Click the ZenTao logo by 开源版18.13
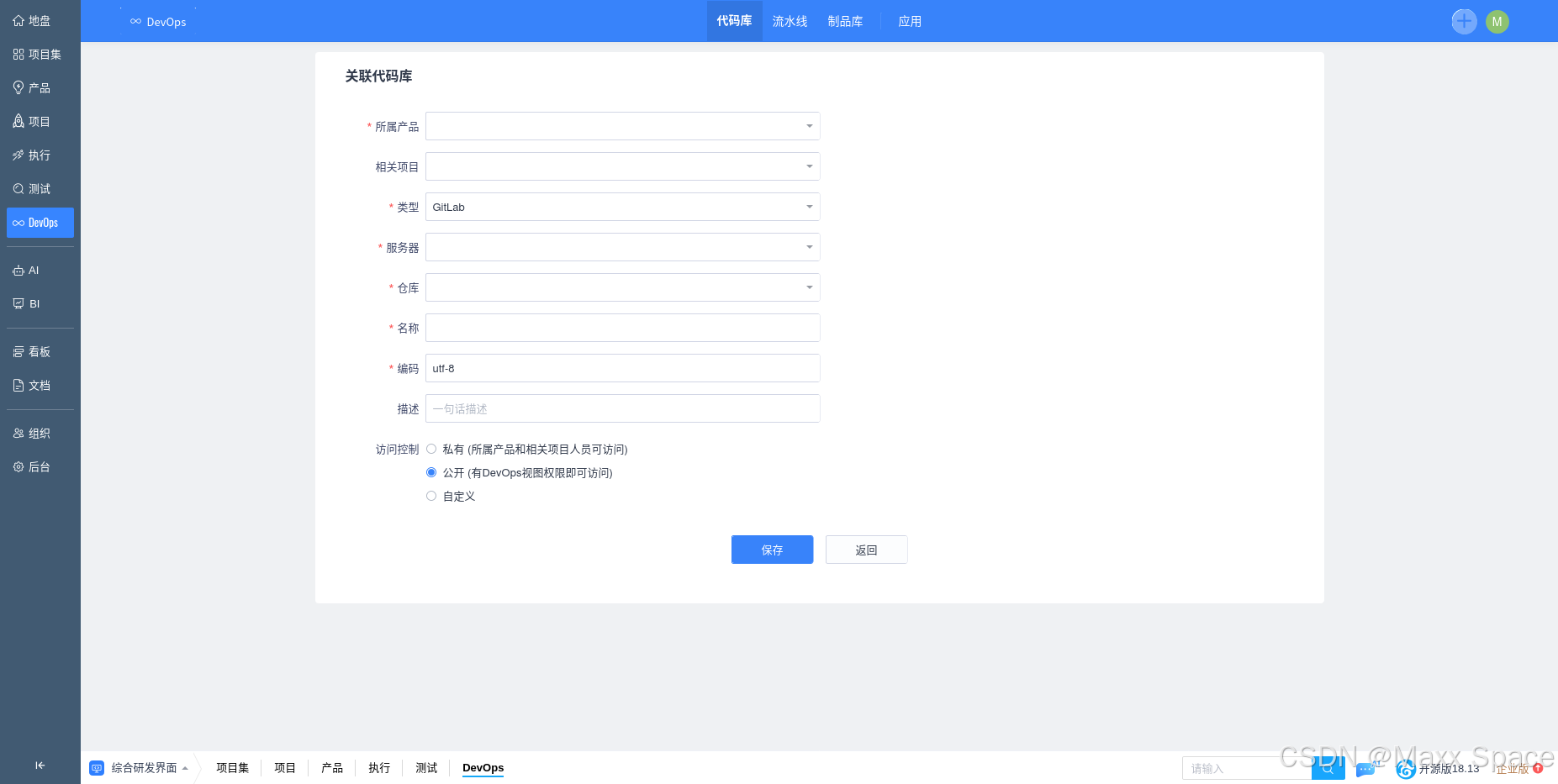The width and height of the screenshot is (1558, 784). (x=1405, y=768)
